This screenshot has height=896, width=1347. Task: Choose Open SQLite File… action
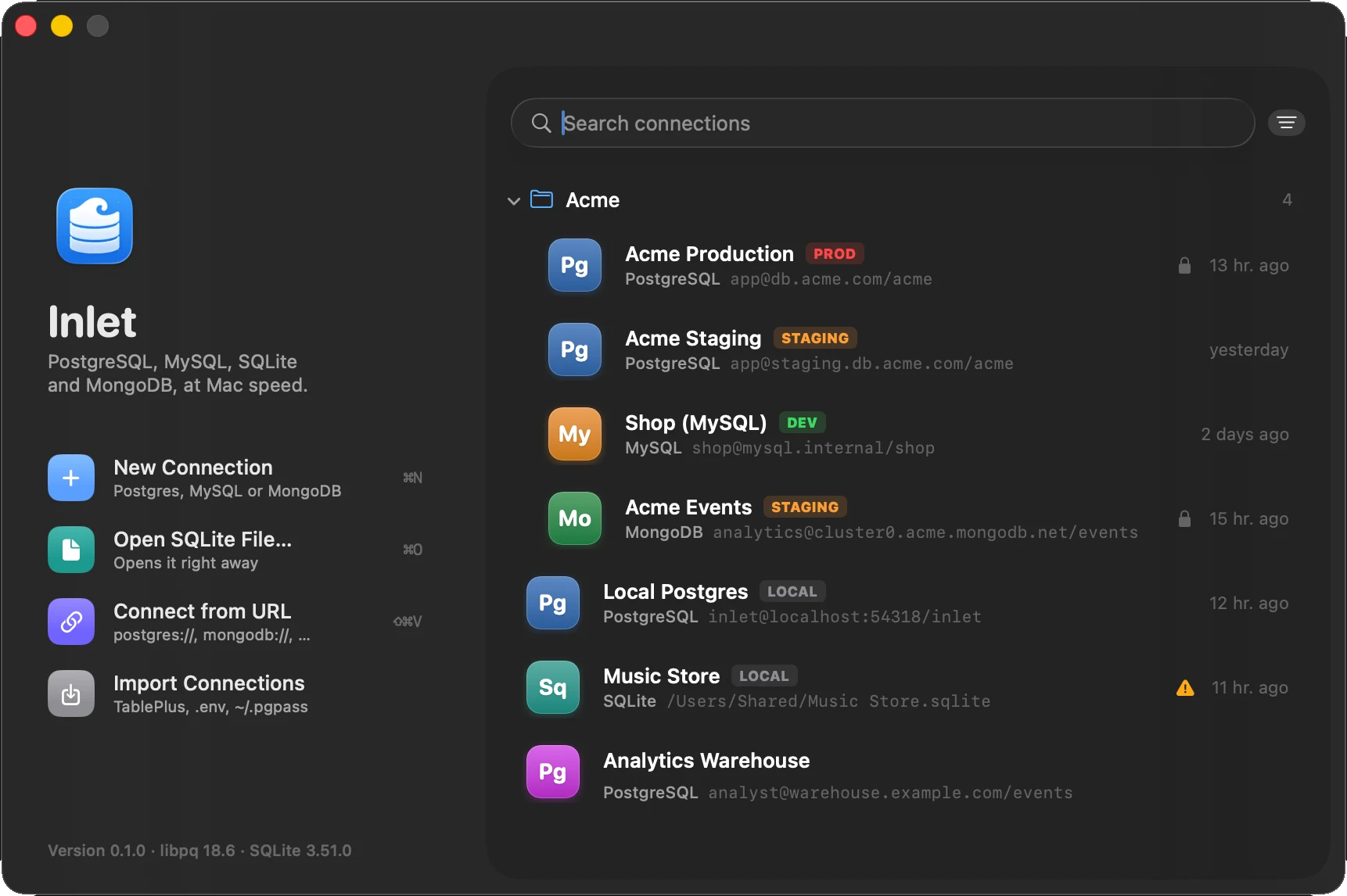click(235, 550)
